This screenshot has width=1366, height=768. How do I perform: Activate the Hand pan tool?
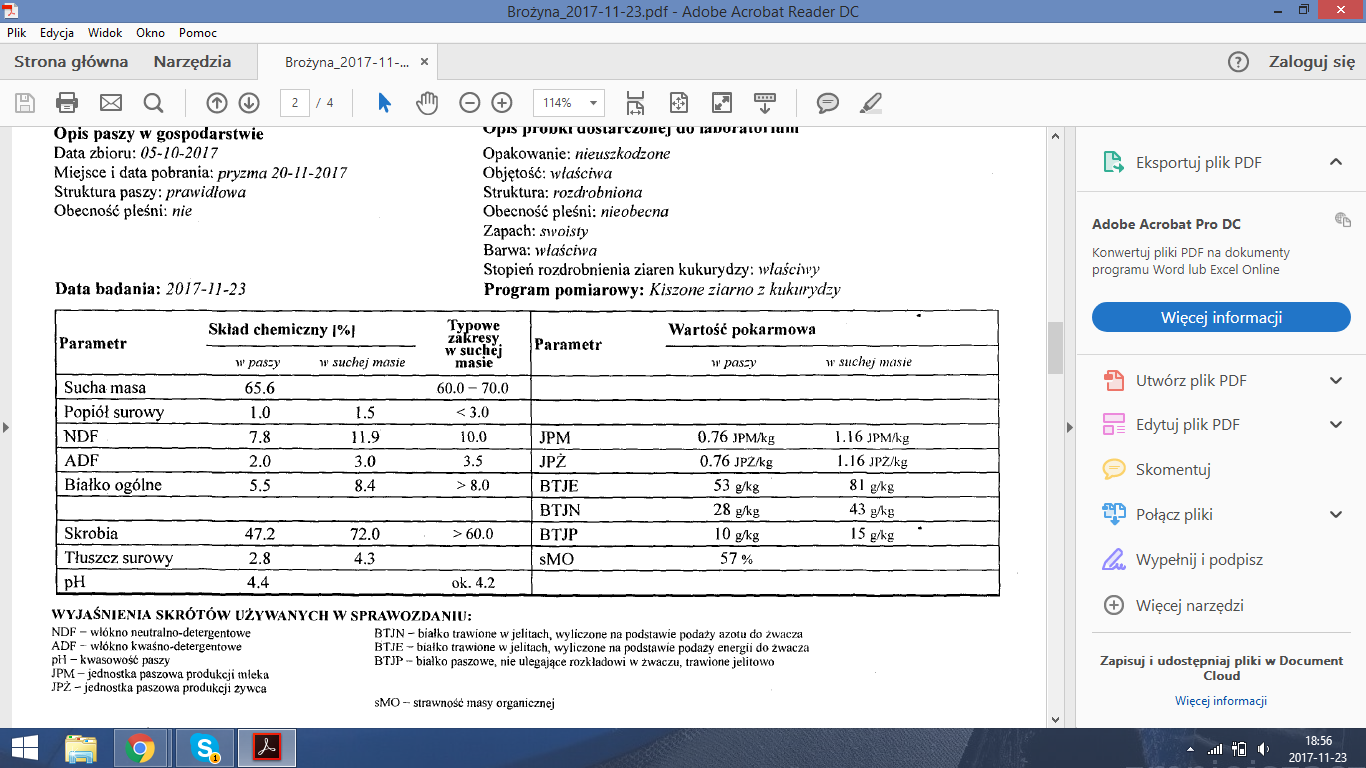point(428,103)
